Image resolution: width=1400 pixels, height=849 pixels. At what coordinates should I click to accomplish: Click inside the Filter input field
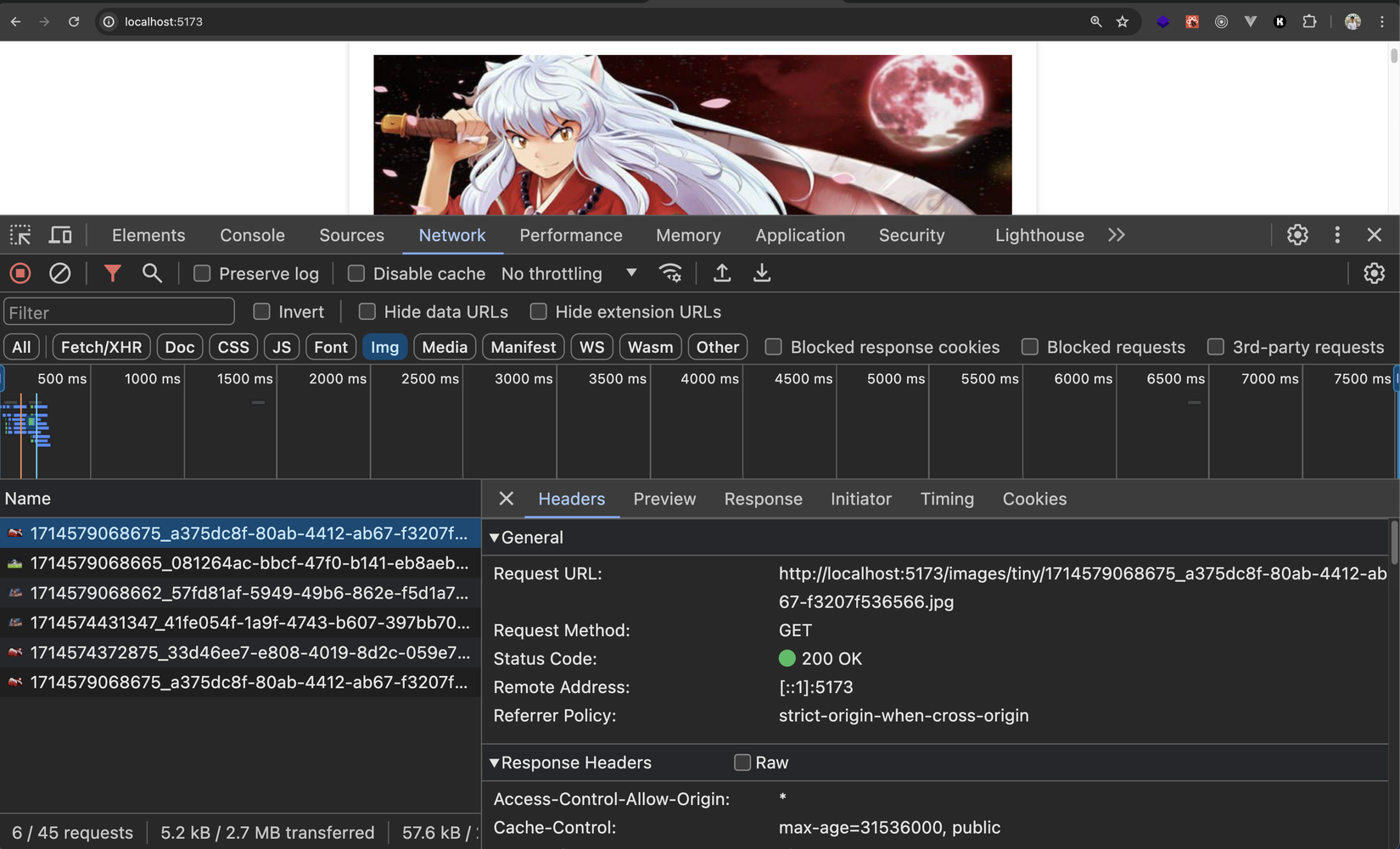click(119, 311)
